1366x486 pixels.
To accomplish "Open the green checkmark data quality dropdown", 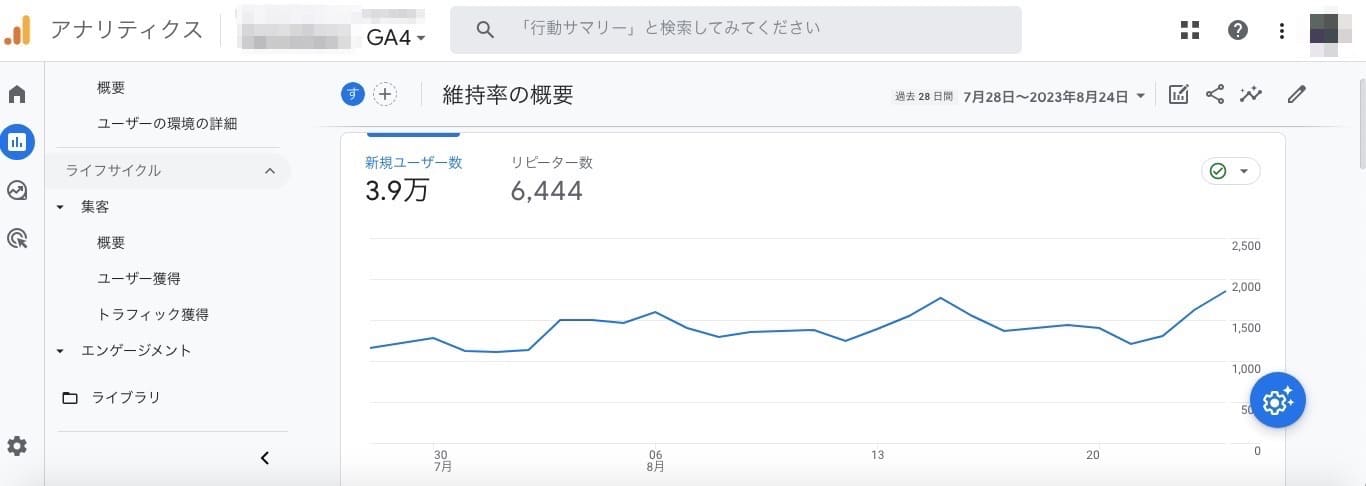I will point(1230,171).
